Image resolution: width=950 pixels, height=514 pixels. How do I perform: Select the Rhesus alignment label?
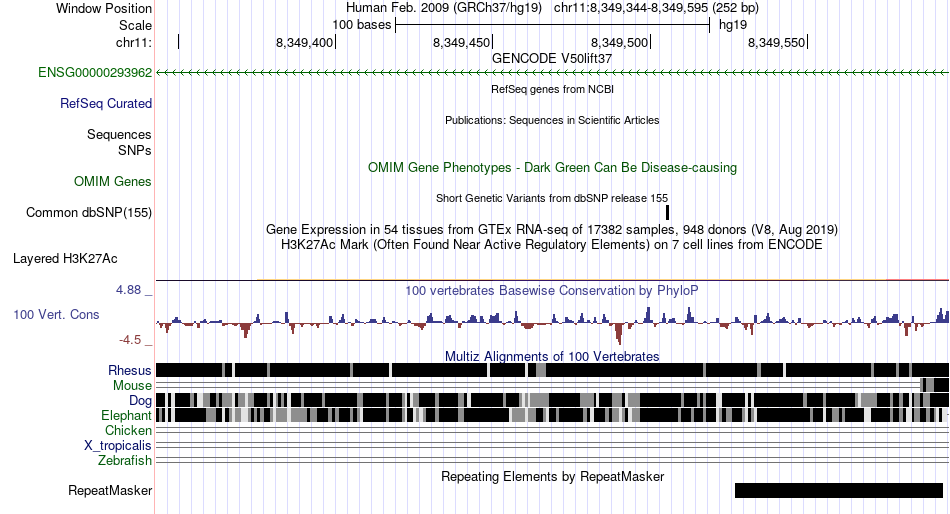(x=130, y=370)
